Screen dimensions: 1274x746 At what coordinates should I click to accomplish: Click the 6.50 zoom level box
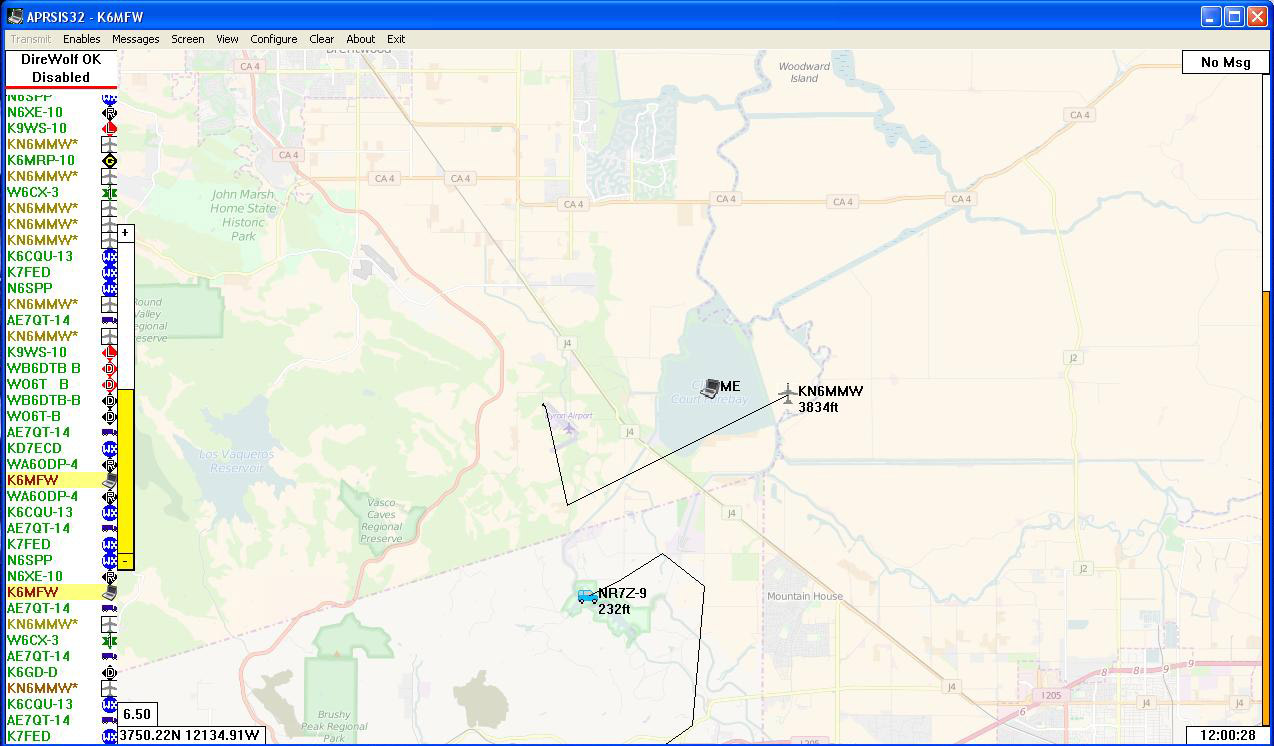137,714
